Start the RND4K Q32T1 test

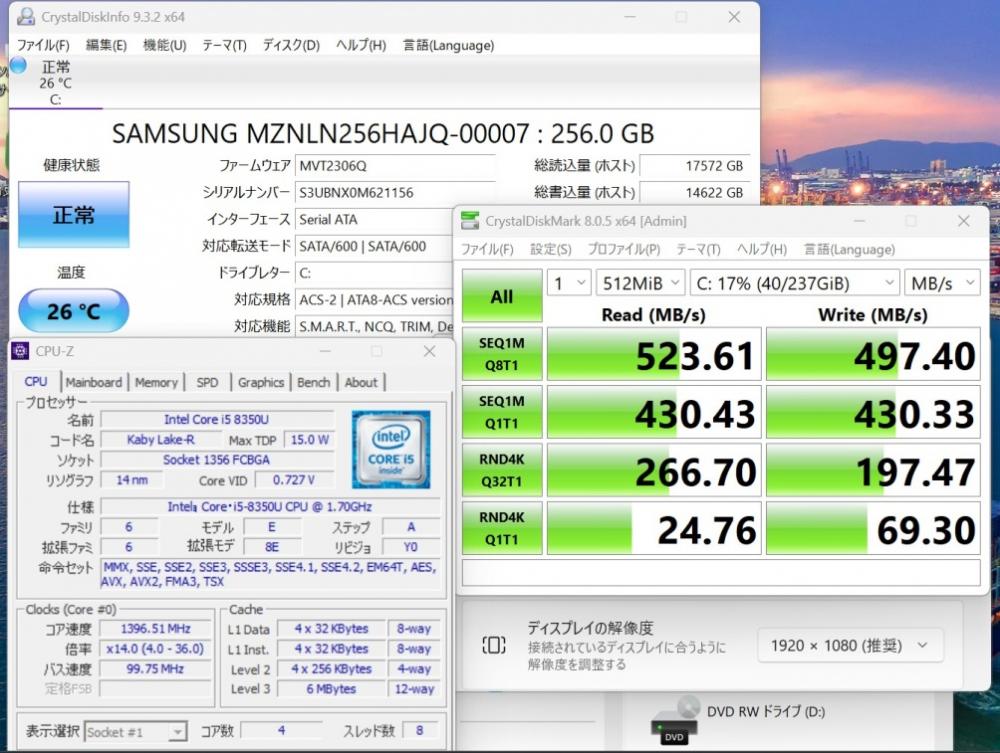[502, 470]
